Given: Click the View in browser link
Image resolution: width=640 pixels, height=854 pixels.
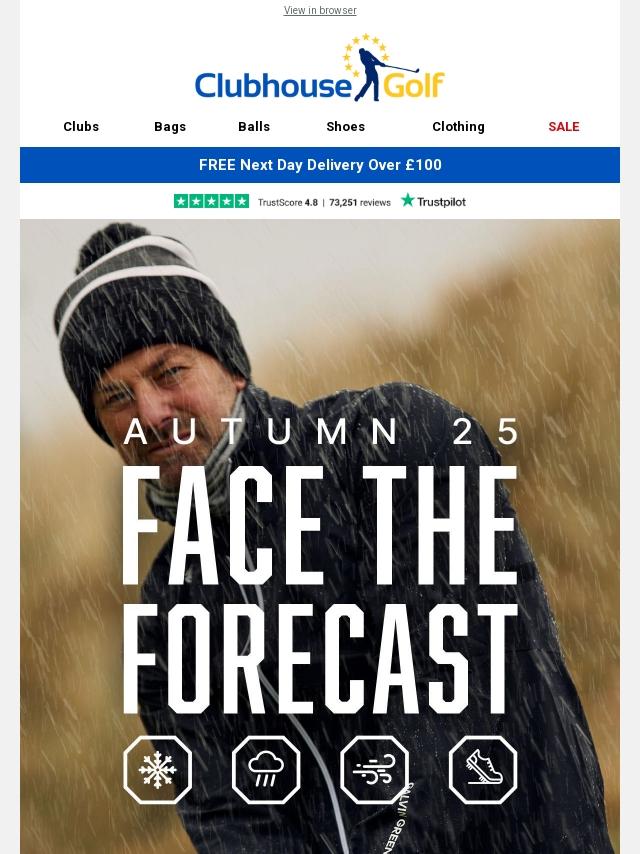Looking at the screenshot, I should click(320, 10).
